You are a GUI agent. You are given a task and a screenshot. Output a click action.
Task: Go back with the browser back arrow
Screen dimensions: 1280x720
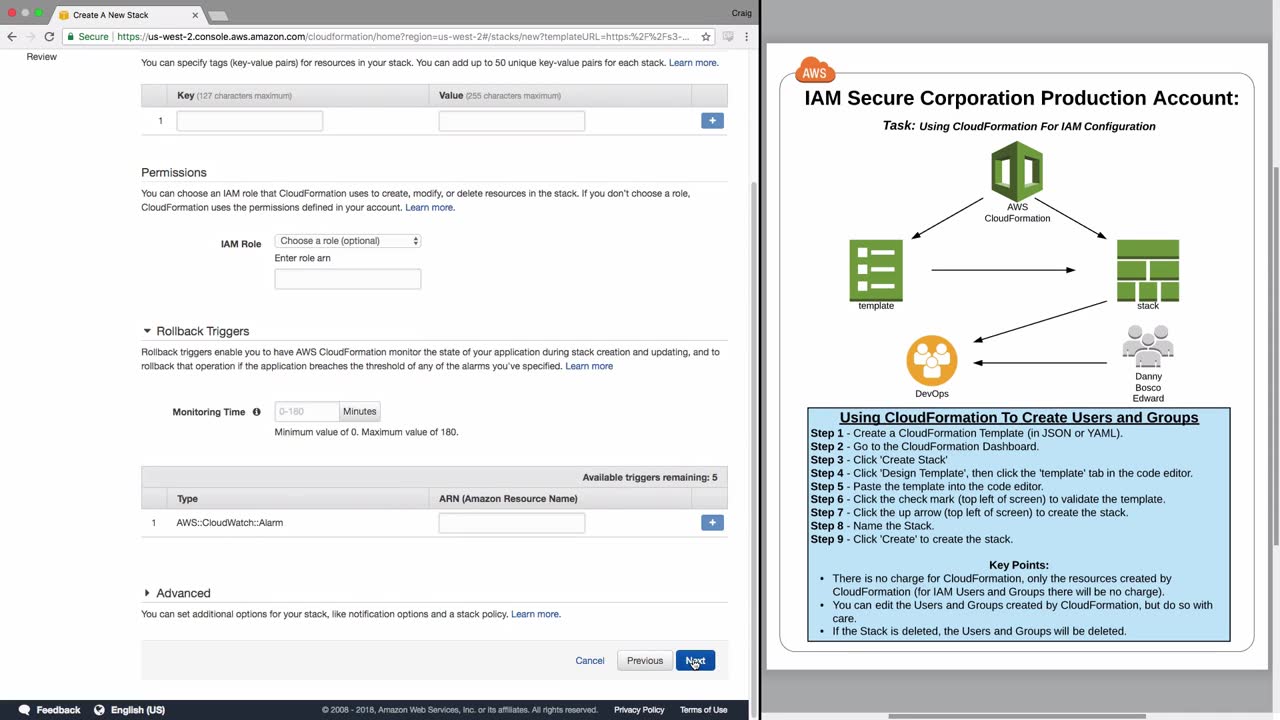coord(12,36)
